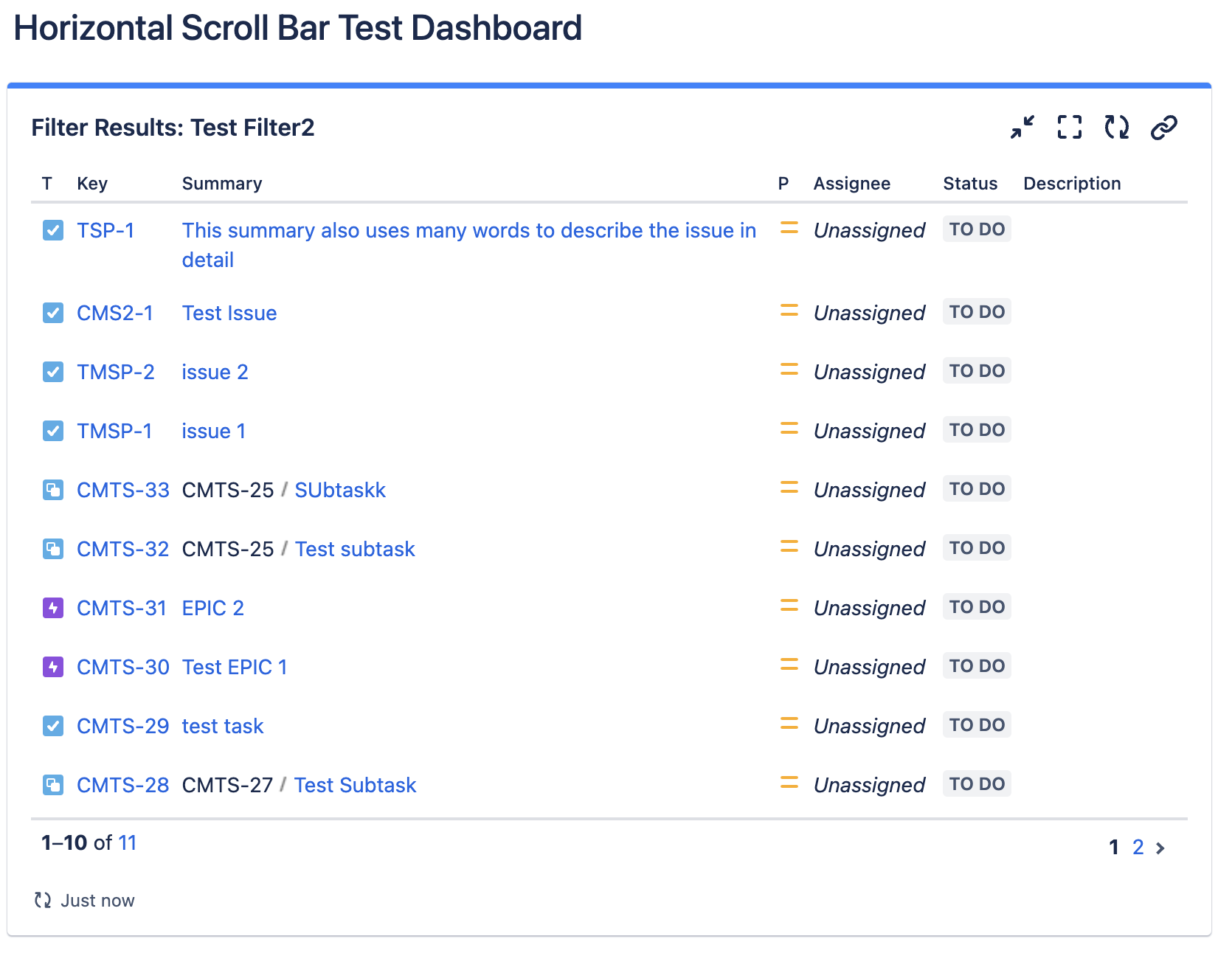1232x959 pixels.
Task: Click the medium priority icon for CMS2-1
Action: (x=789, y=311)
